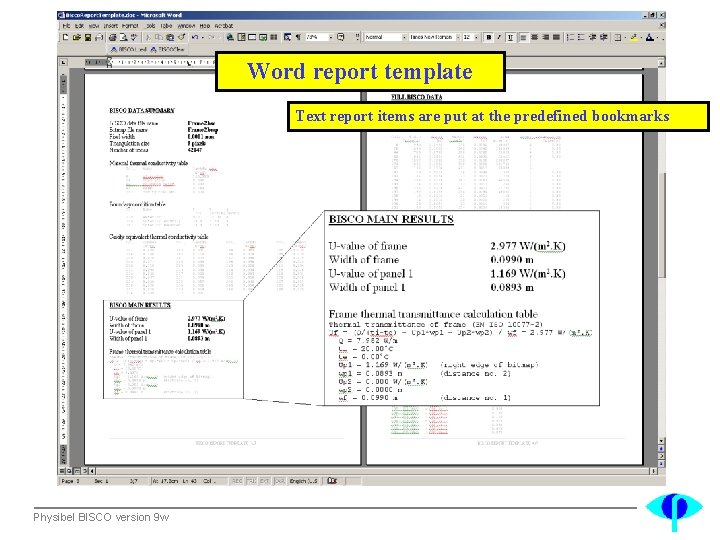Open the Edit menu

click(79, 26)
